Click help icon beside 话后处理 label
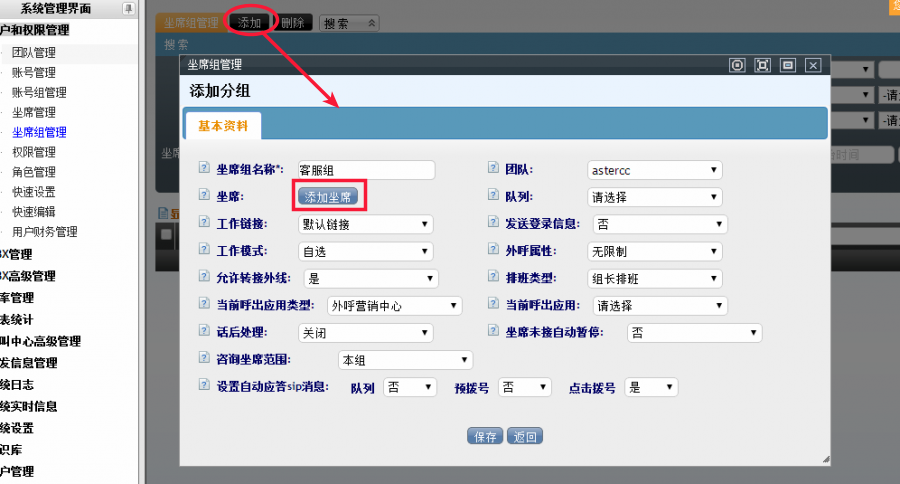 pyautogui.click(x=206, y=331)
